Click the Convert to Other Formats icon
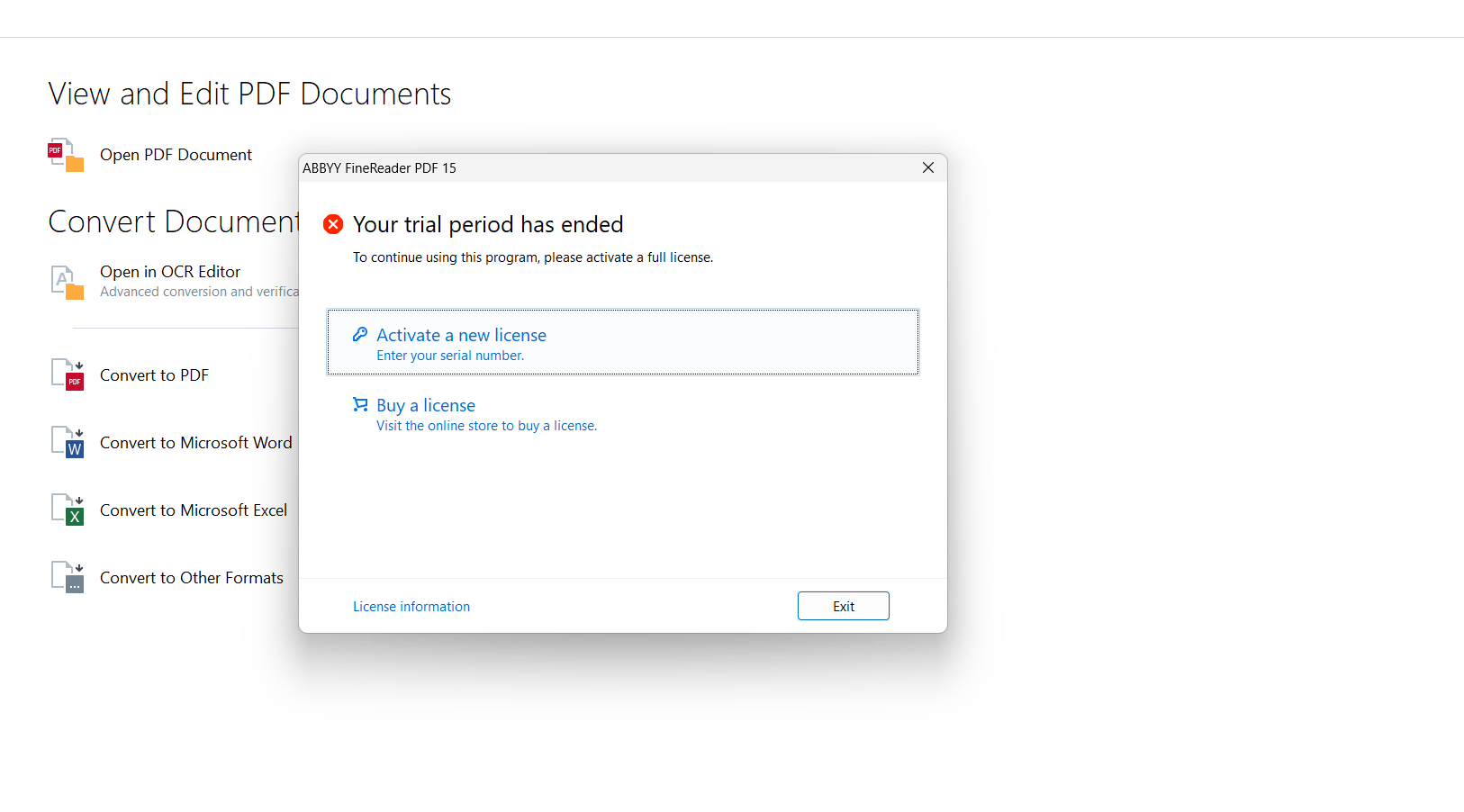The height and width of the screenshot is (812, 1464). (68, 577)
